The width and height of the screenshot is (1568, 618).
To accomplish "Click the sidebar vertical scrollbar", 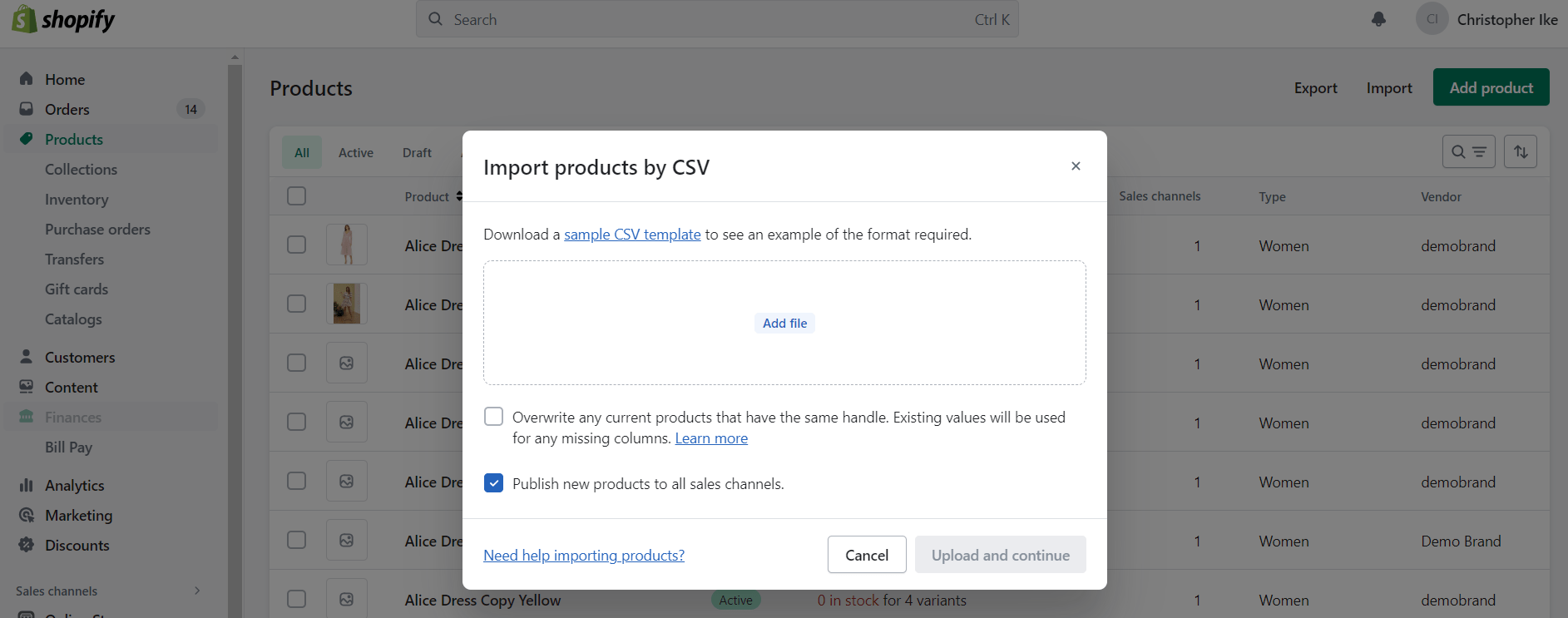I will [x=235, y=333].
